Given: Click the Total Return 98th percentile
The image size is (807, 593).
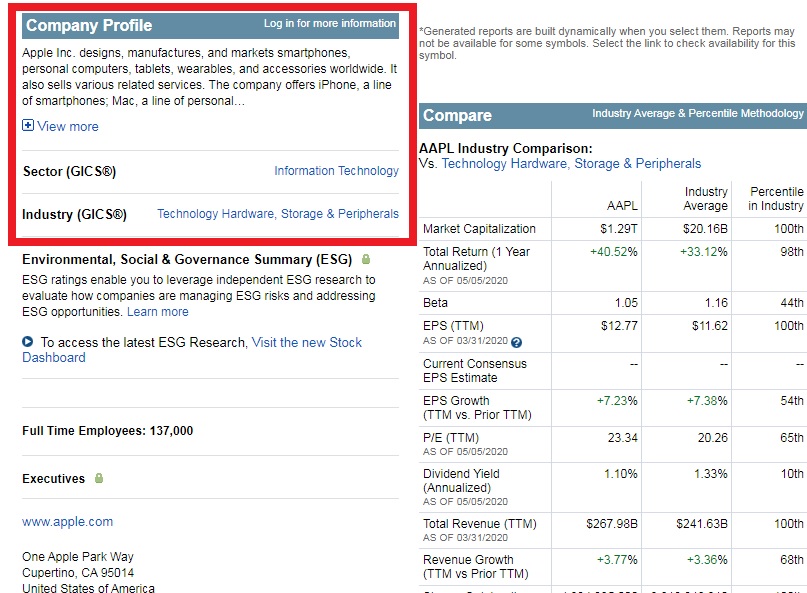Looking at the screenshot, I should coord(792,252).
